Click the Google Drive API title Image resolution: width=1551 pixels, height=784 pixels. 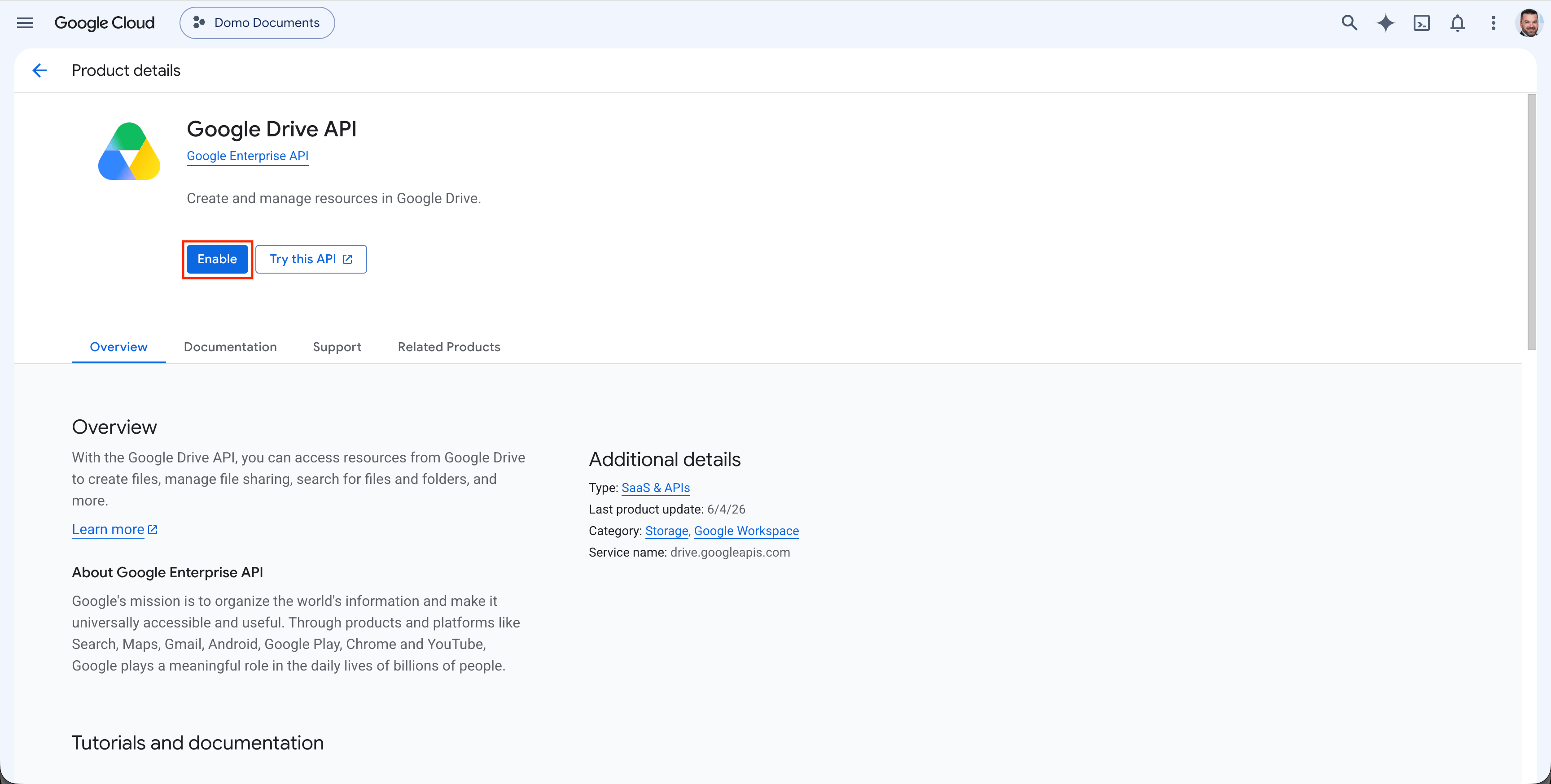(x=272, y=129)
